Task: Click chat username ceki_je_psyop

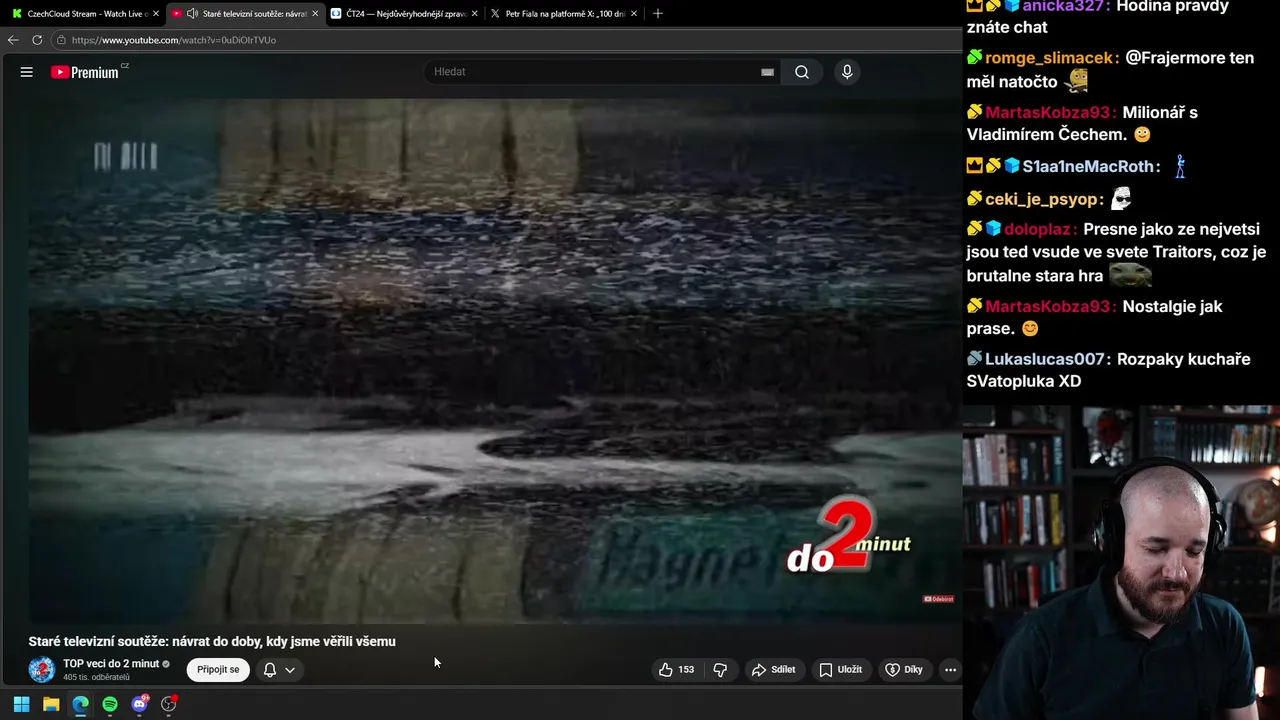Action: coord(1043,199)
